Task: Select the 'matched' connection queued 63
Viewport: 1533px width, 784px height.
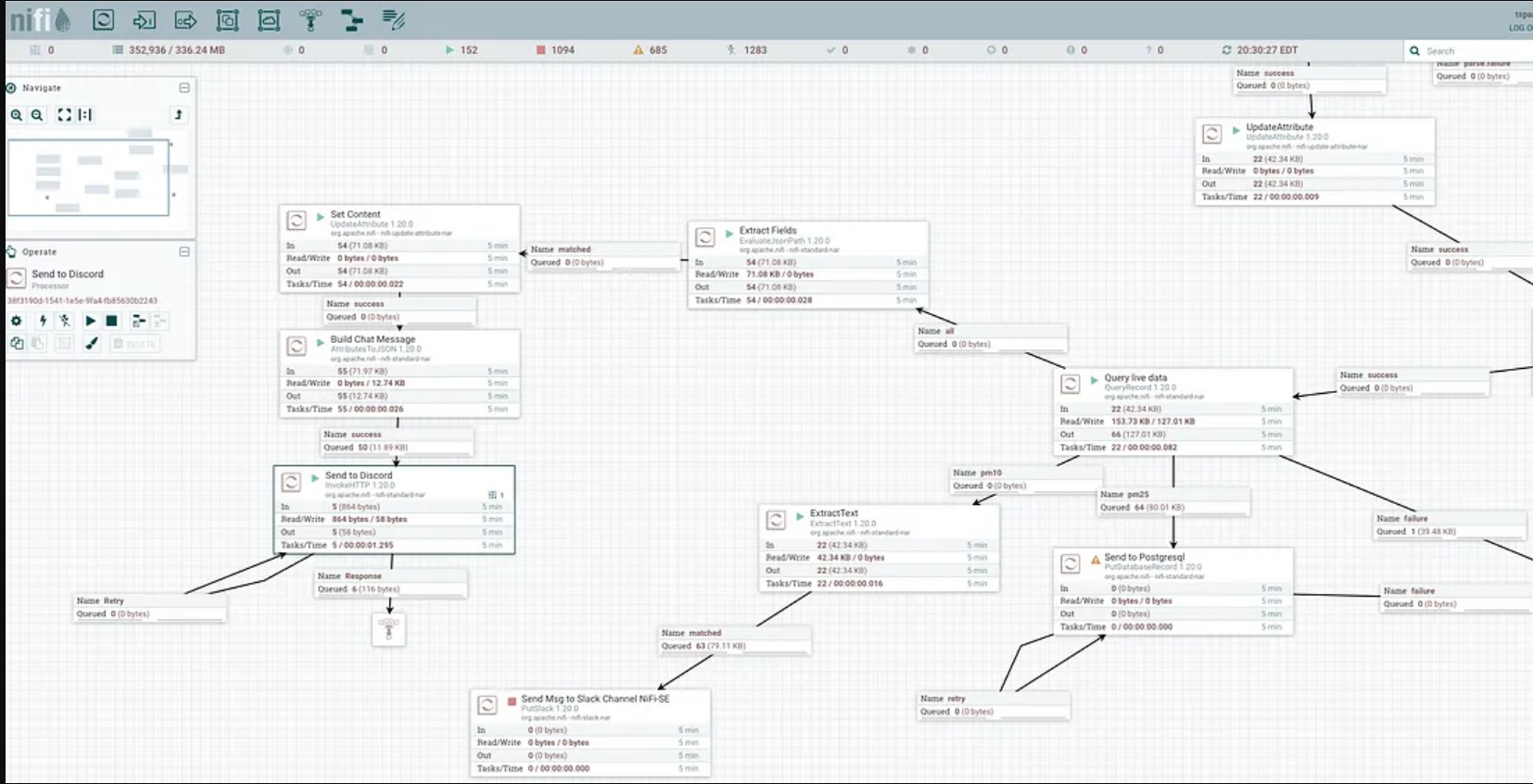Action: 735,639
